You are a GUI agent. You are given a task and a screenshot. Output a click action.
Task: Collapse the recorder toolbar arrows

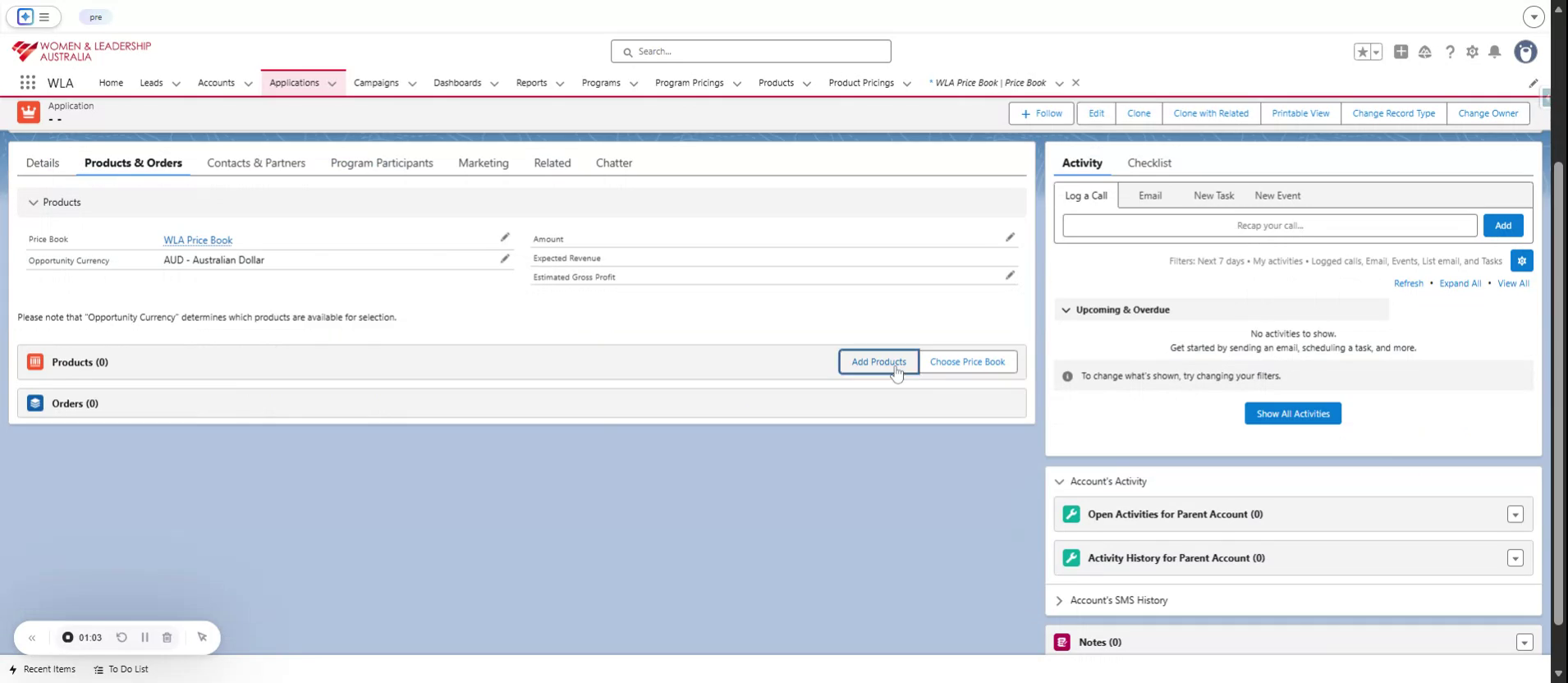point(32,638)
